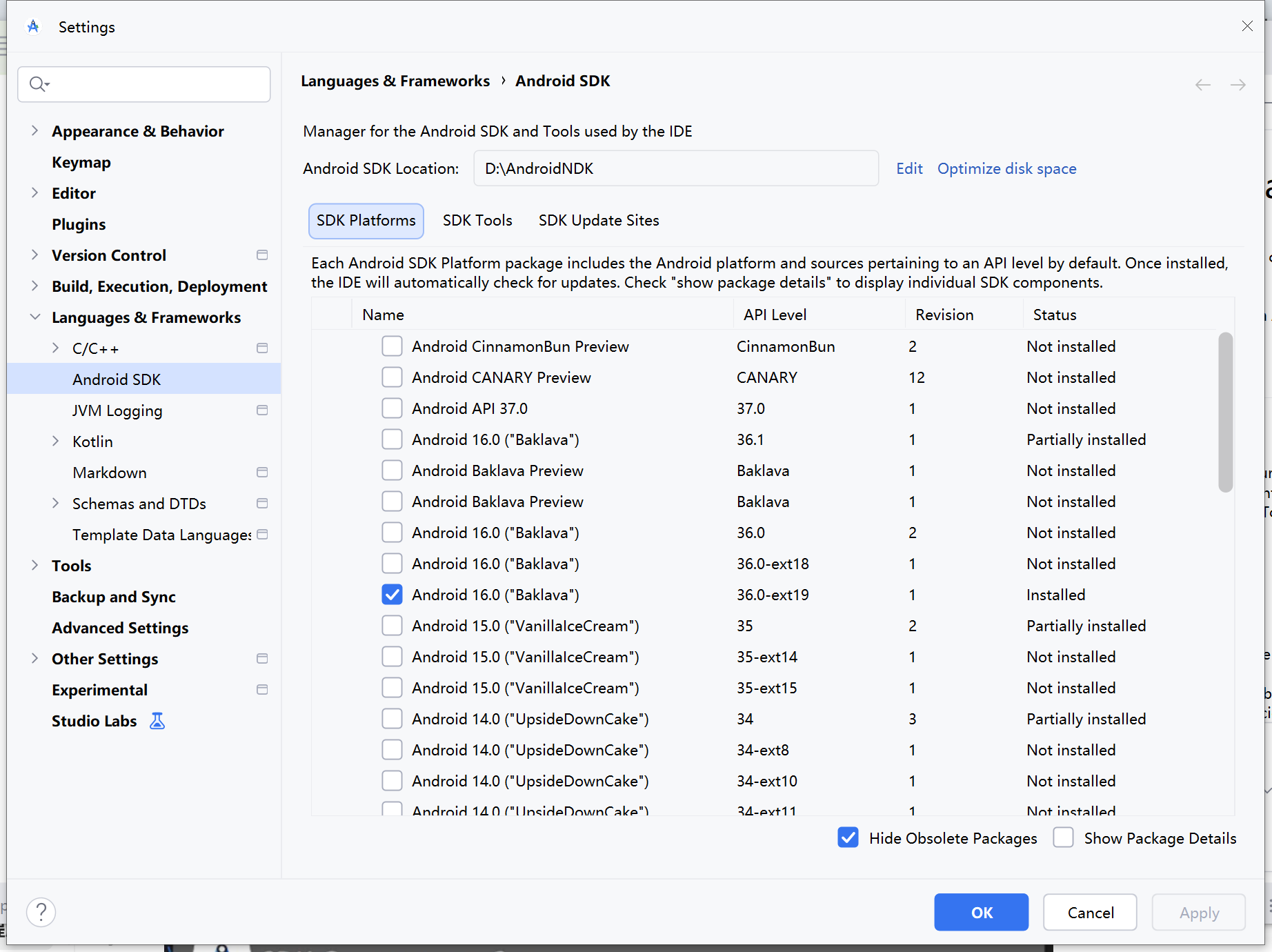Switch to SDK Update Sites tab

click(599, 221)
